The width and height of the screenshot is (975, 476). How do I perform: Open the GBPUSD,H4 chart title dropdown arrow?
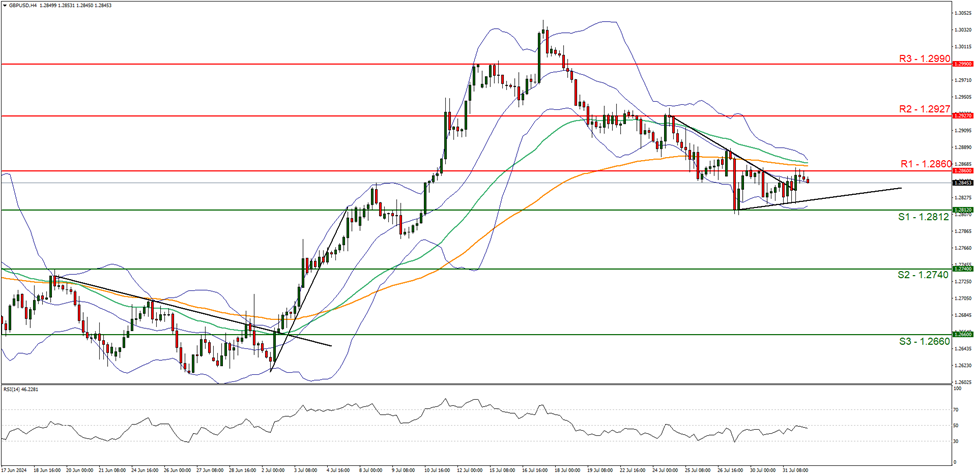(5, 6)
